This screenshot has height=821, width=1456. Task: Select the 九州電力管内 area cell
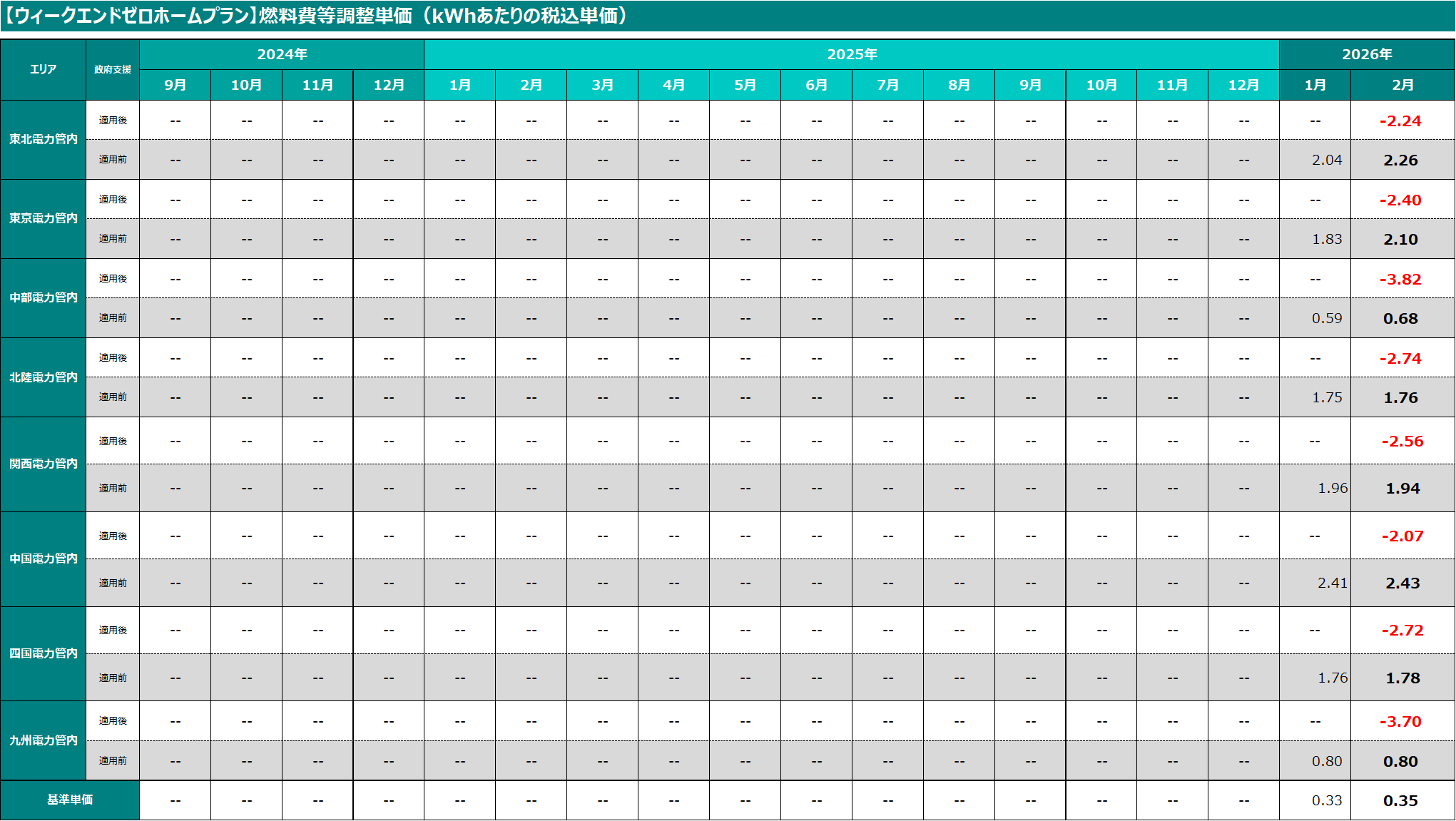[x=43, y=740]
